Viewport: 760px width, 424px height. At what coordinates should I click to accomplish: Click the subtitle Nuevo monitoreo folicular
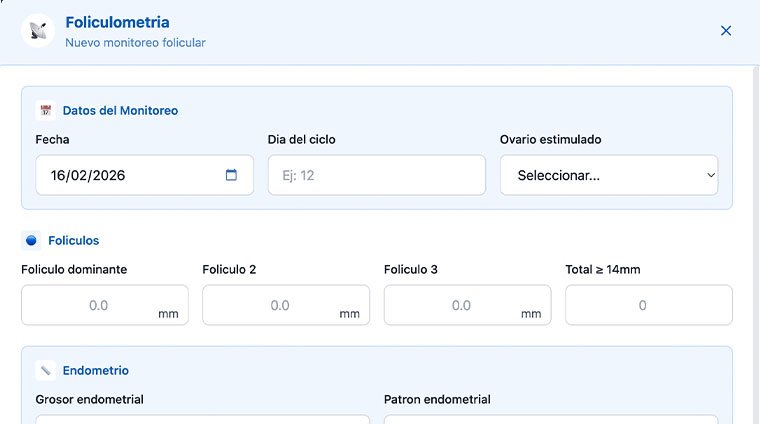(x=135, y=43)
